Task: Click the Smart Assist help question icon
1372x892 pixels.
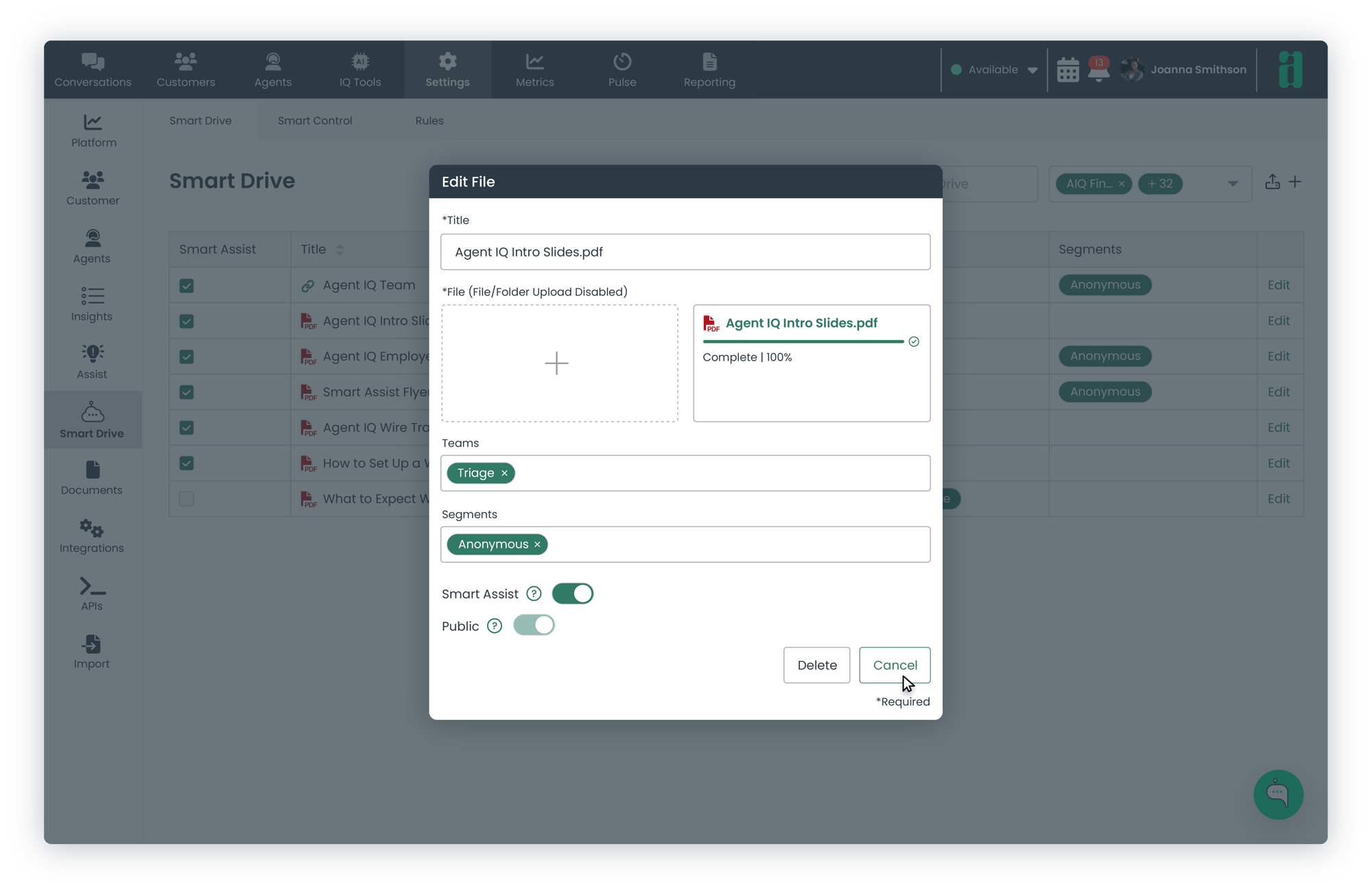Action: tap(534, 594)
